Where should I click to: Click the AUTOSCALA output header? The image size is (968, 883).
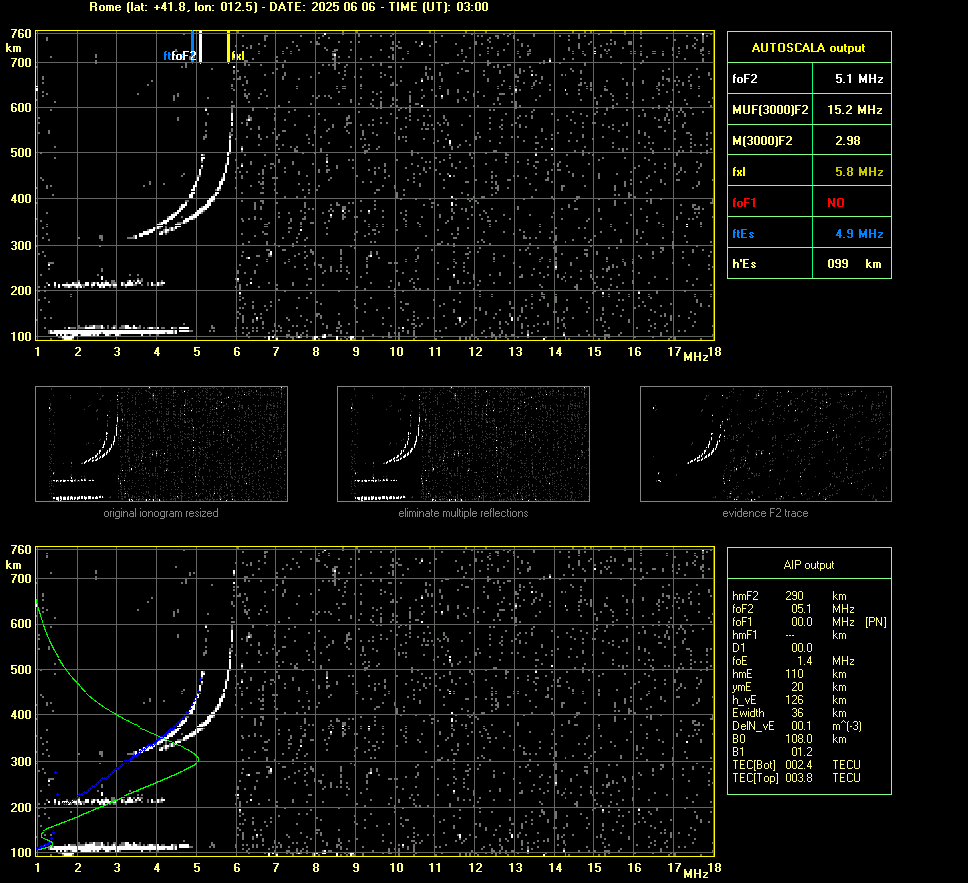pyautogui.click(x=808, y=48)
